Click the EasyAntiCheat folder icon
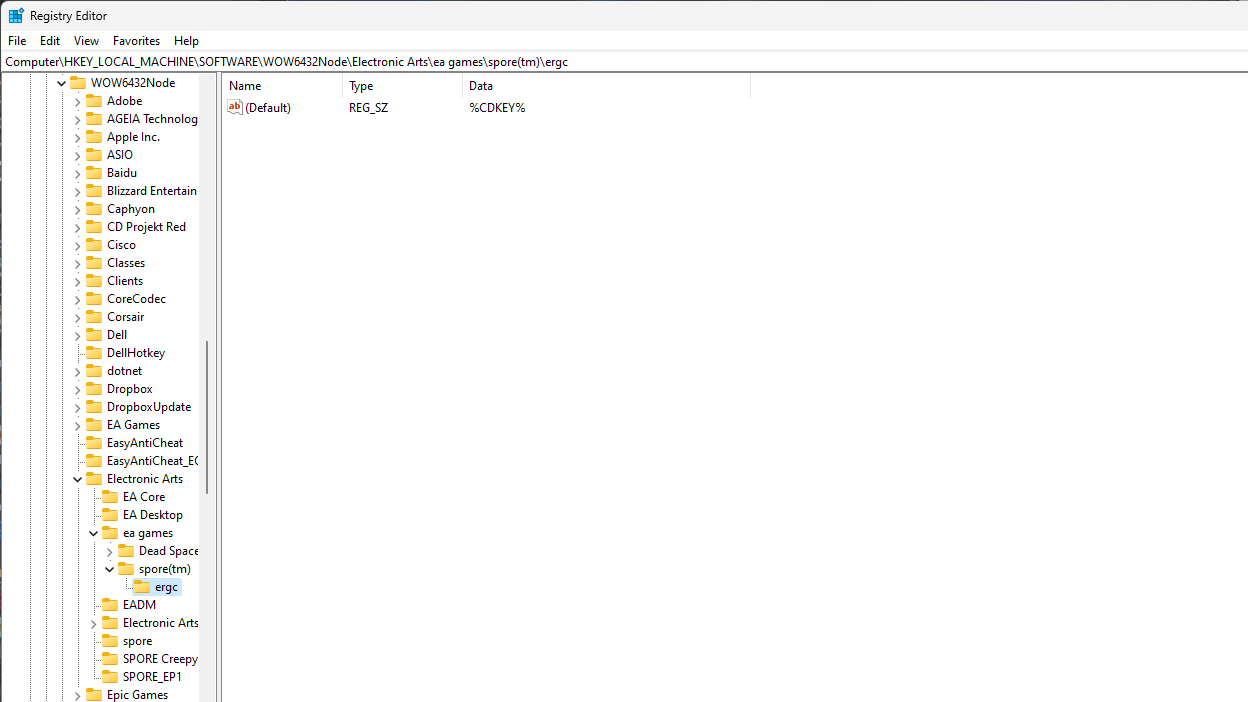Image resolution: width=1248 pixels, height=702 pixels. tap(94, 443)
